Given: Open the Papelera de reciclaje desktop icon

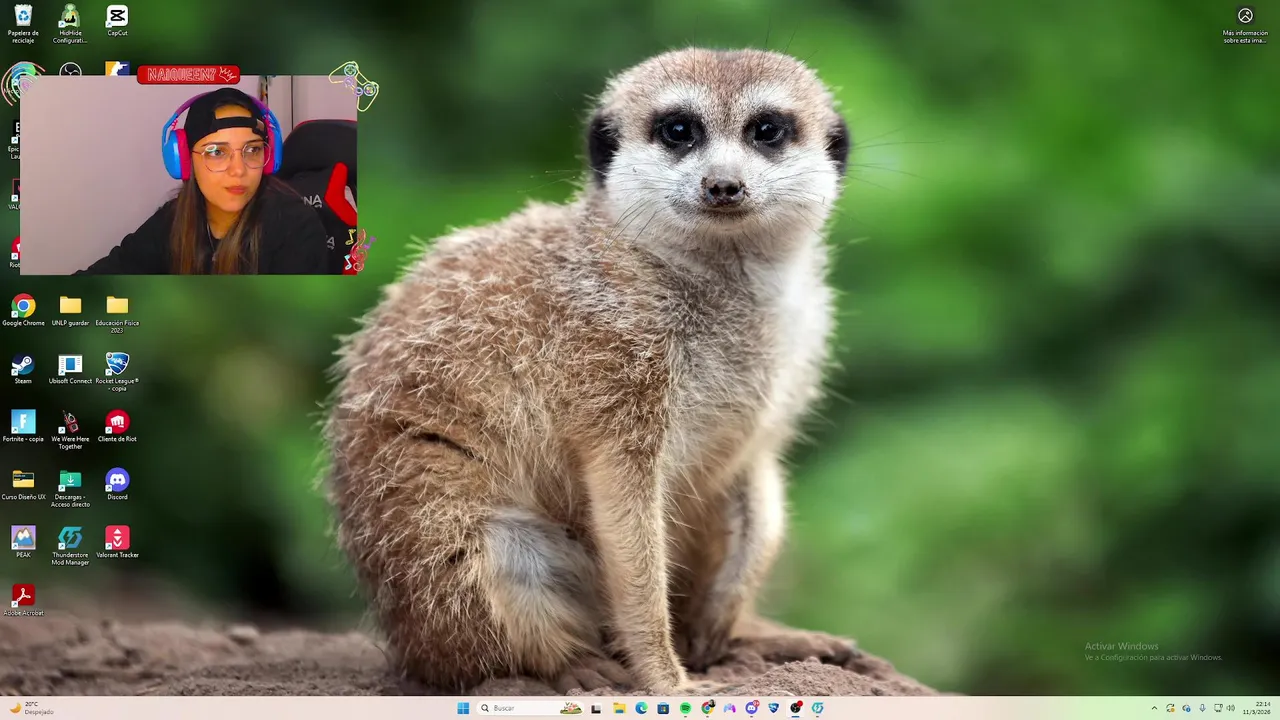Looking at the screenshot, I should 23,24.
